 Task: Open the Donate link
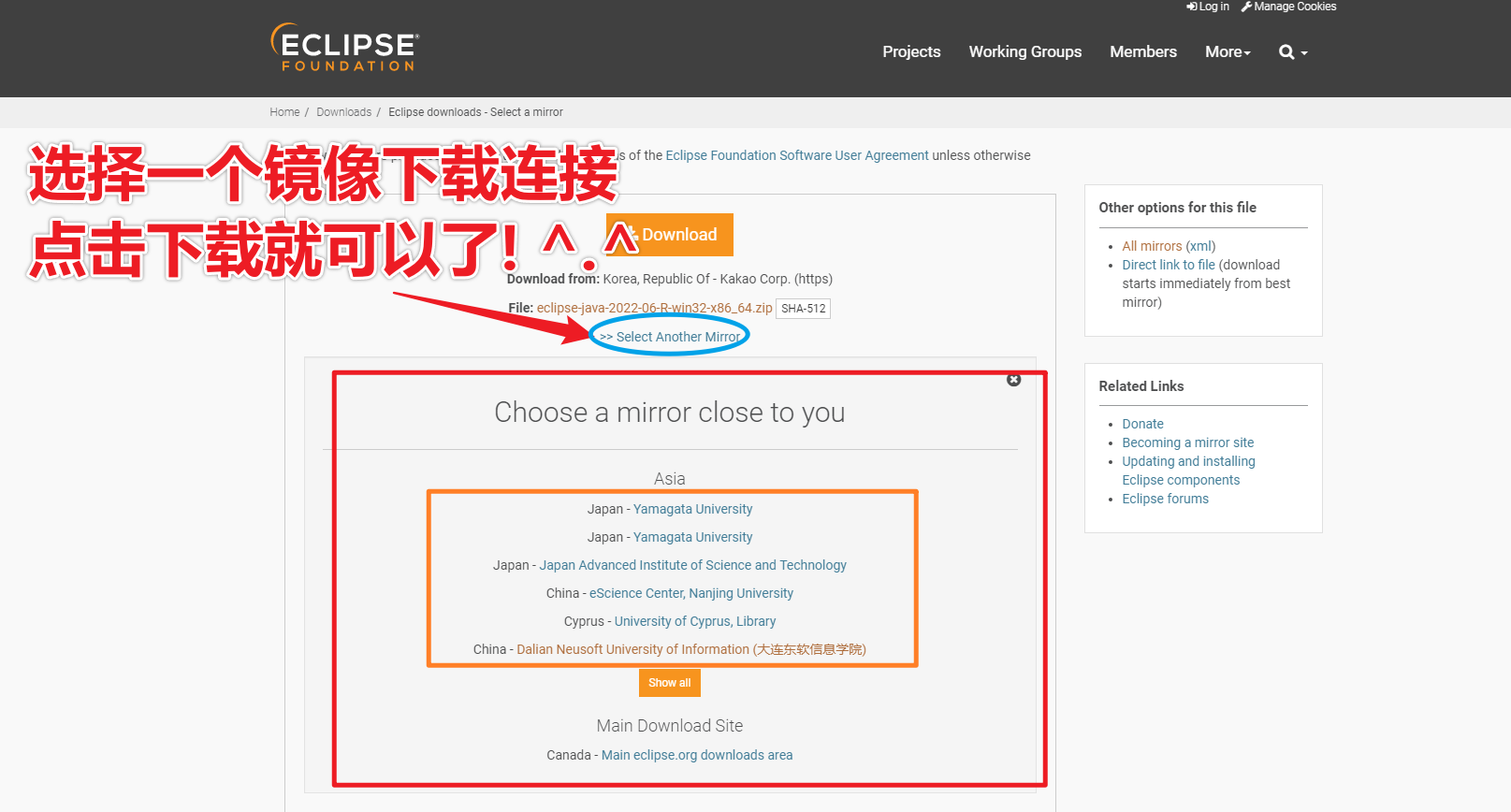point(1142,424)
